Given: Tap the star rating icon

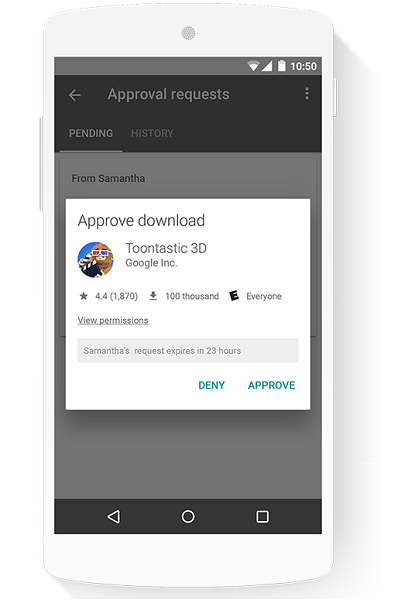Looking at the screenshot, I should click(x=83, y=296).
